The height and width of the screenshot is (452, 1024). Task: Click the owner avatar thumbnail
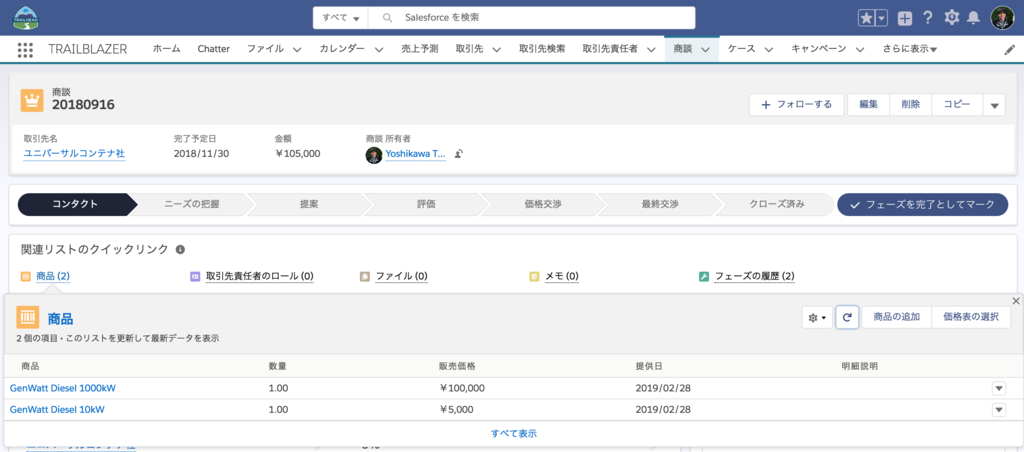click(x=374, y=155)
